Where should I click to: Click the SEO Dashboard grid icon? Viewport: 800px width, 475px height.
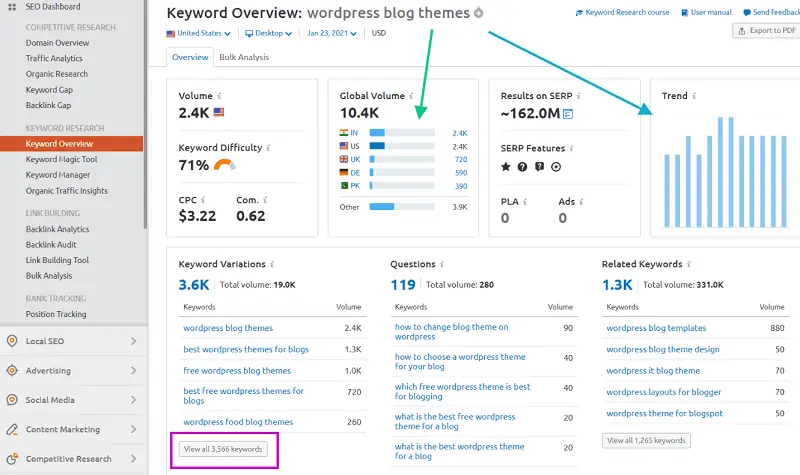point(12,7)
